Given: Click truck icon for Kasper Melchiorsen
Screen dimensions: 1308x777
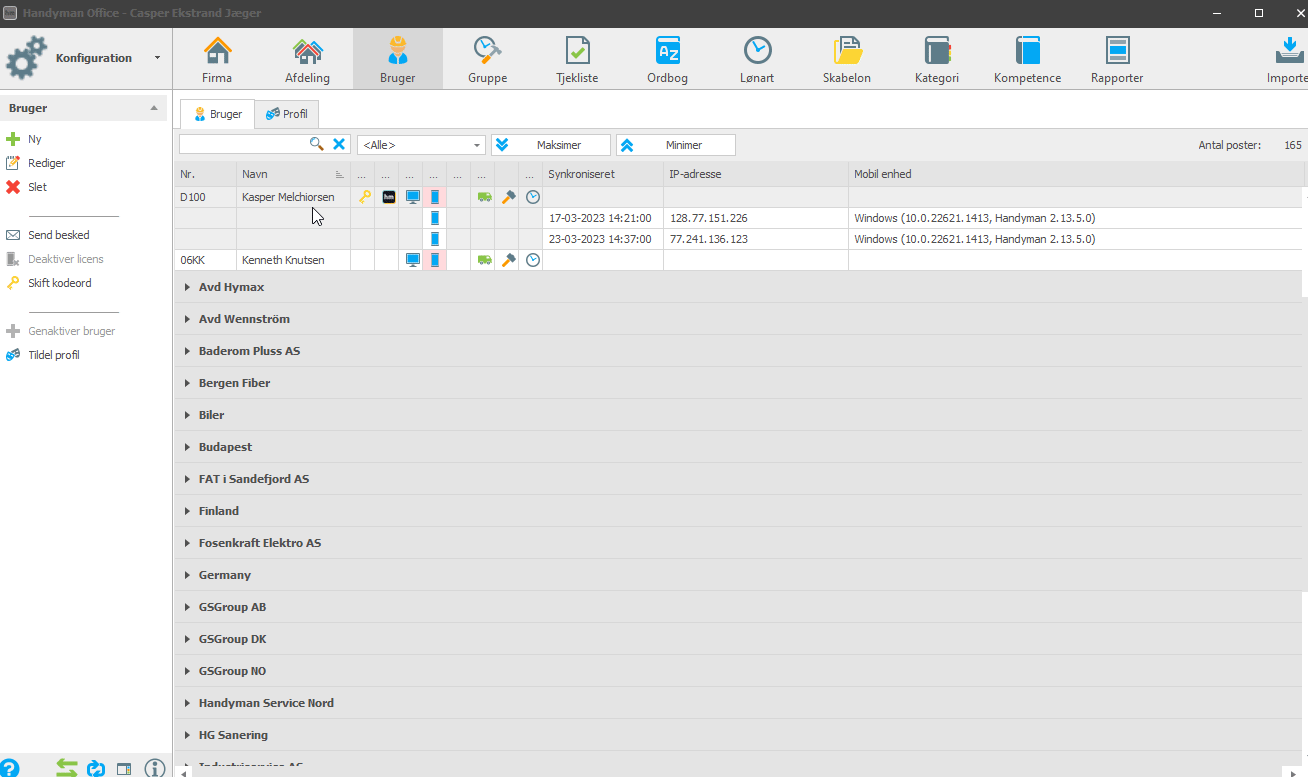Looking at the screenshot, I should click(x=484, y=198).
